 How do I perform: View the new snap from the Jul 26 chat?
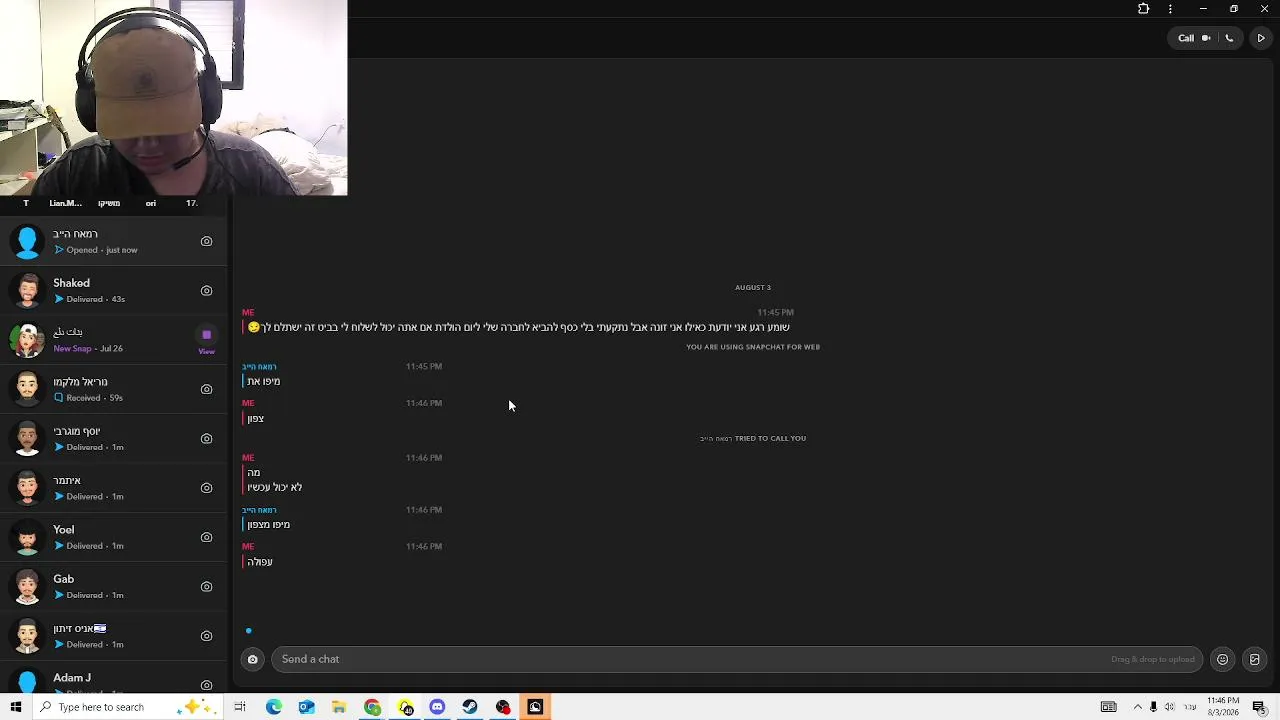tap(206, 340)
